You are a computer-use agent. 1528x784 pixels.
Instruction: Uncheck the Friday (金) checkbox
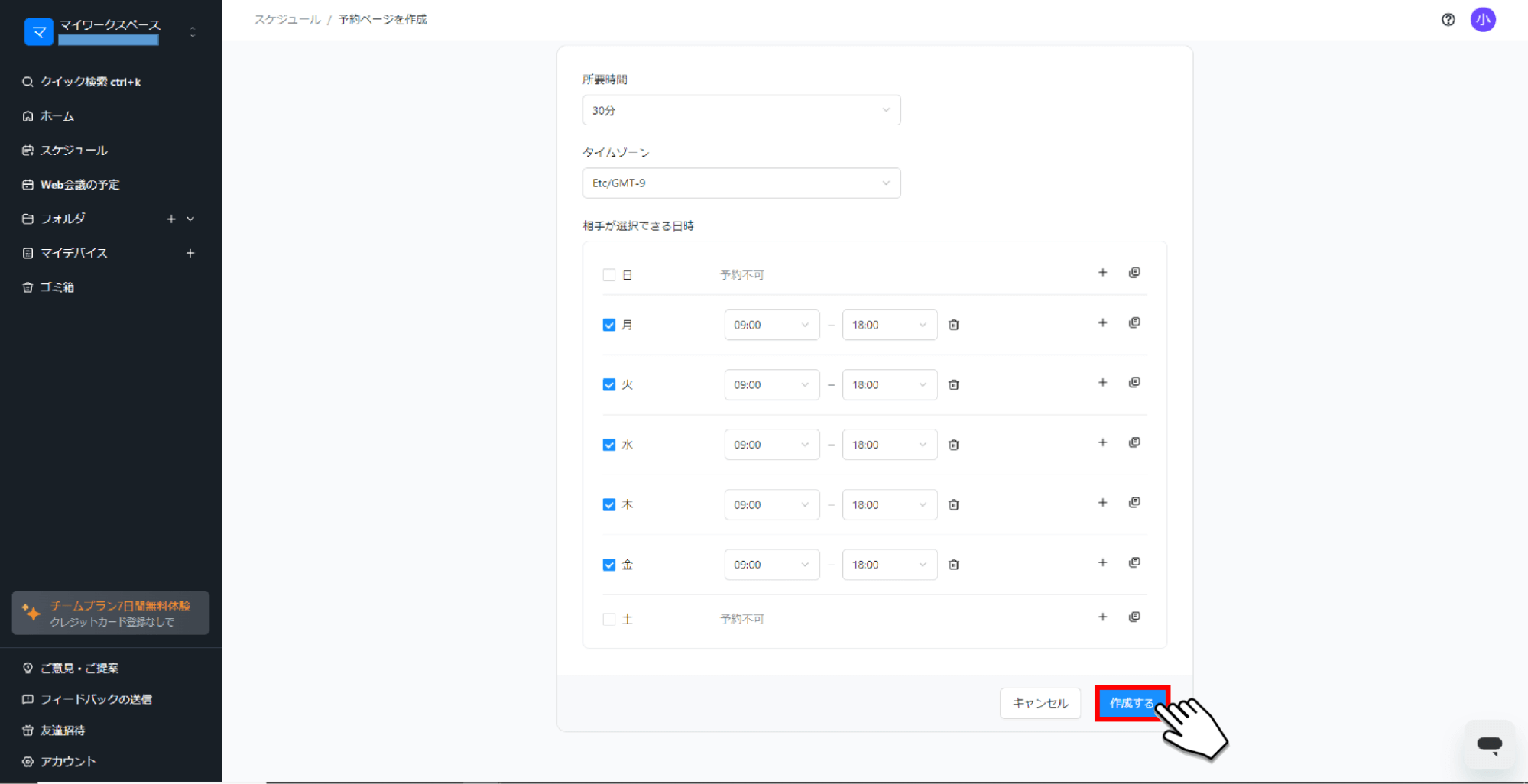tap(609, 565)
